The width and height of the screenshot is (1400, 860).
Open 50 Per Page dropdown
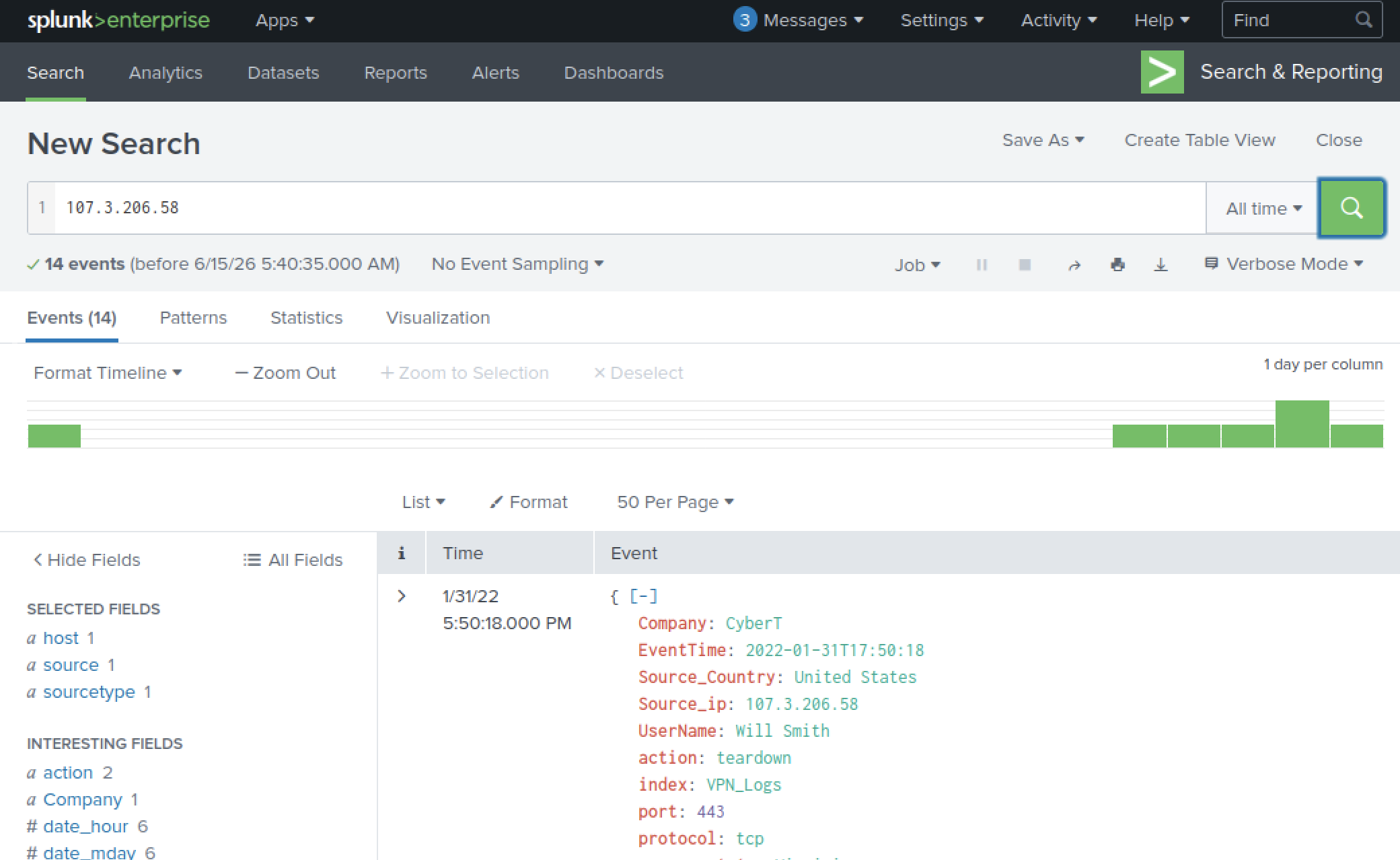675,502
